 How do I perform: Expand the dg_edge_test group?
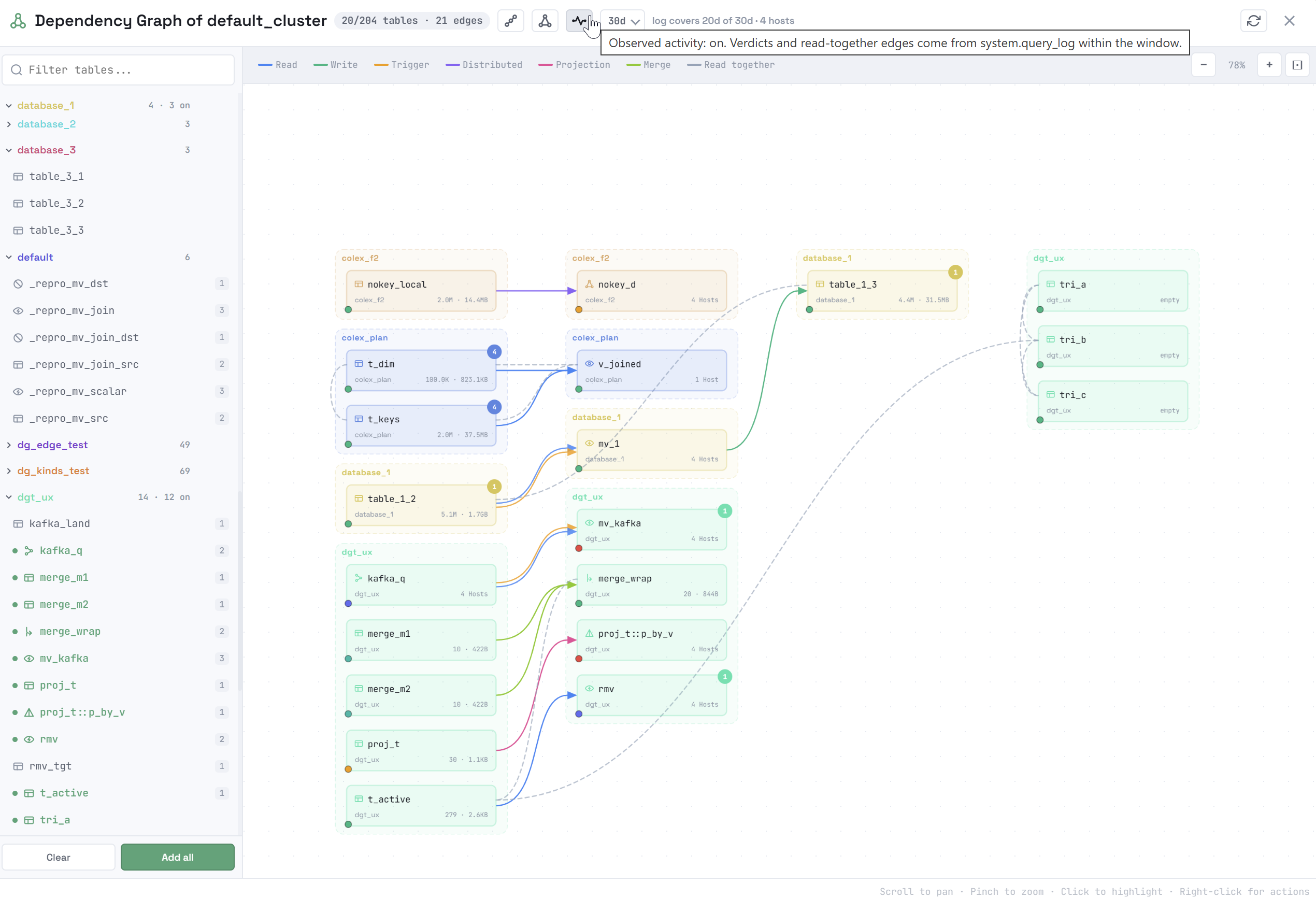point(9,445)
